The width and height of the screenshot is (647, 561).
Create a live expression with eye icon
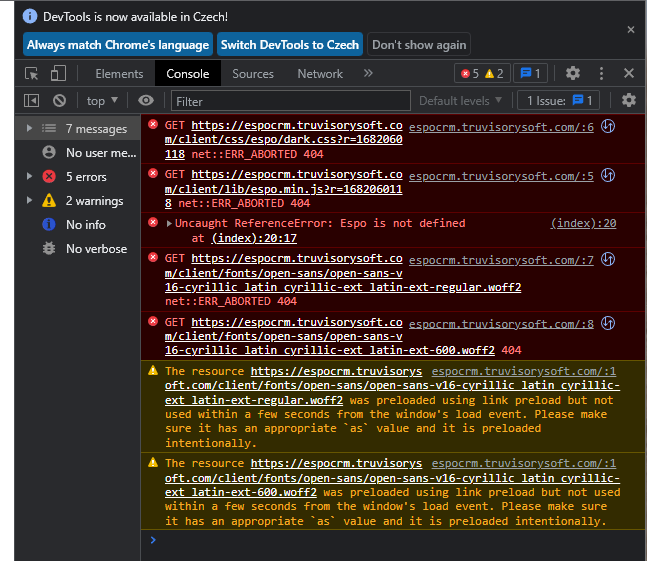coord(146,100)
